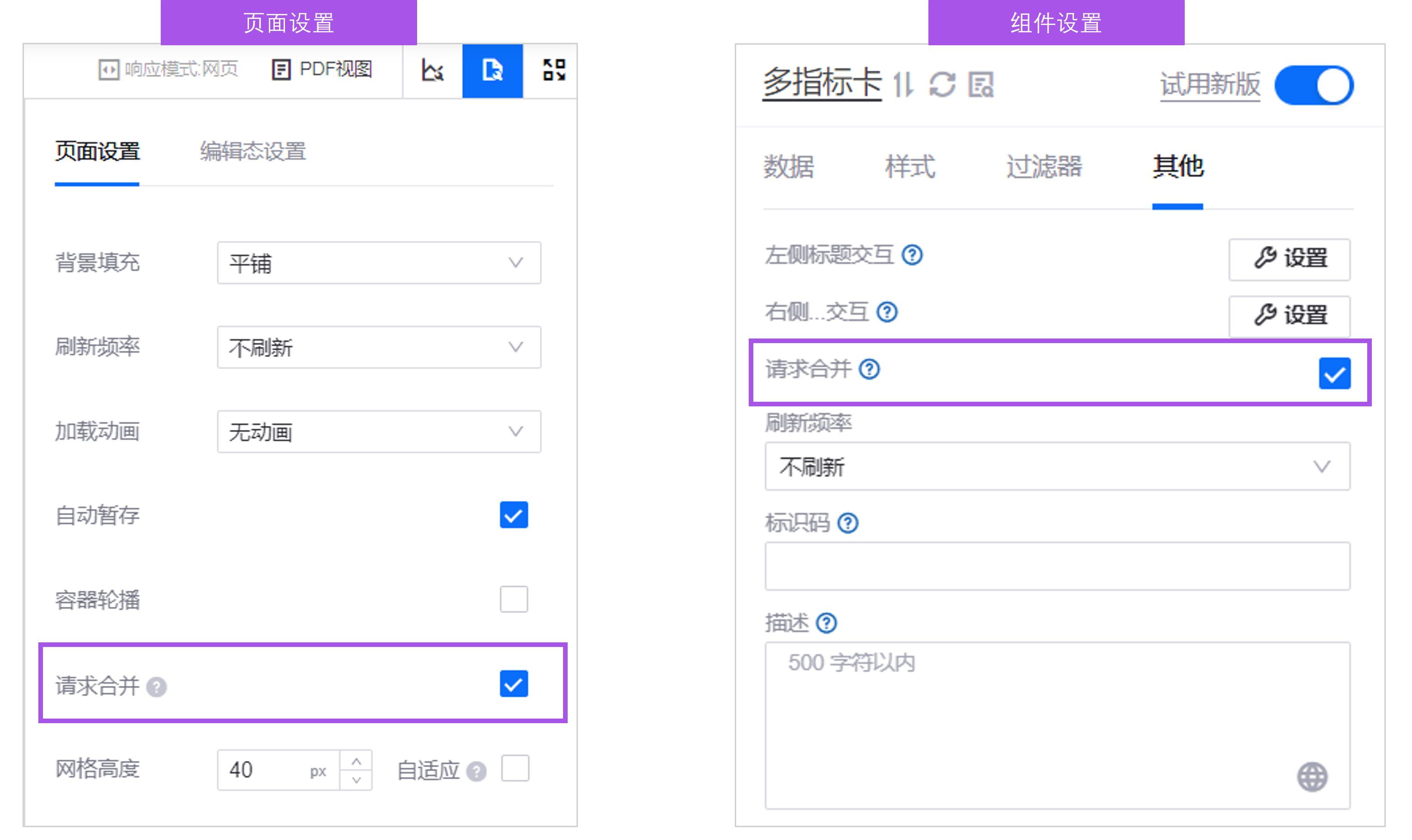Toggle the 试用新版 switch
This screenshot has width=1412, height=840.
(x=1314, y=85)
